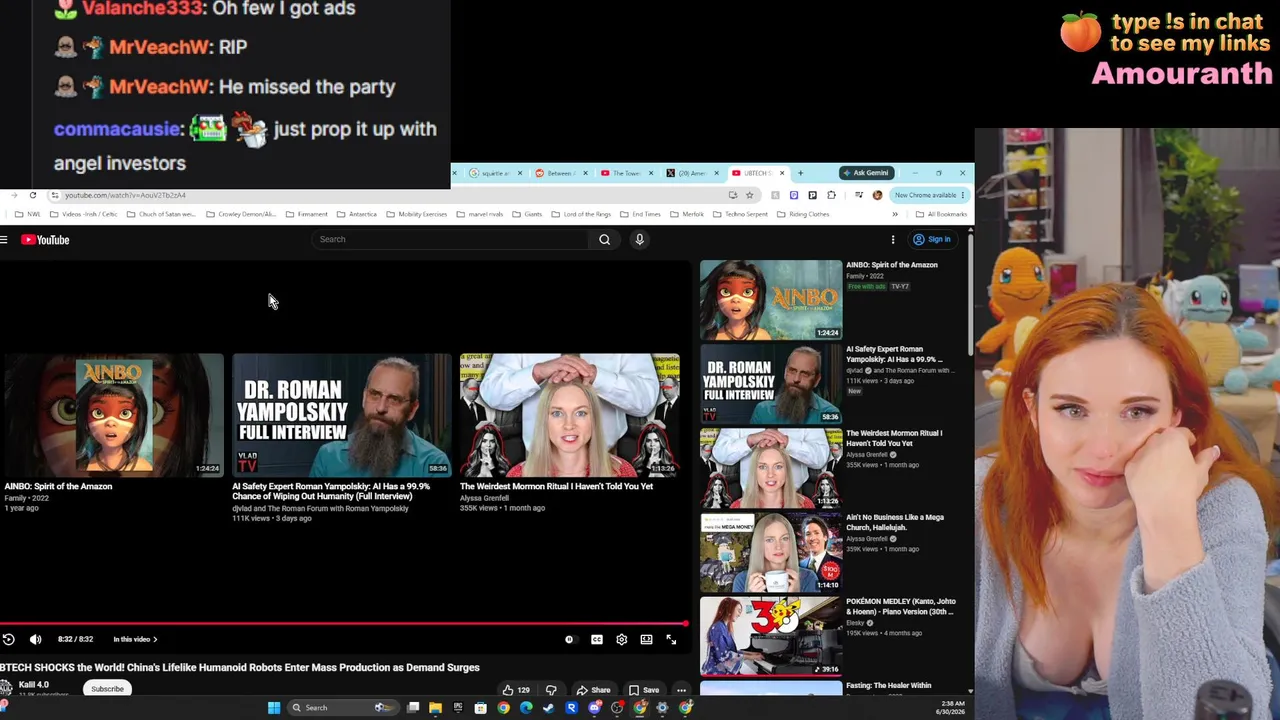Mute the video using speaker icon

35,639
